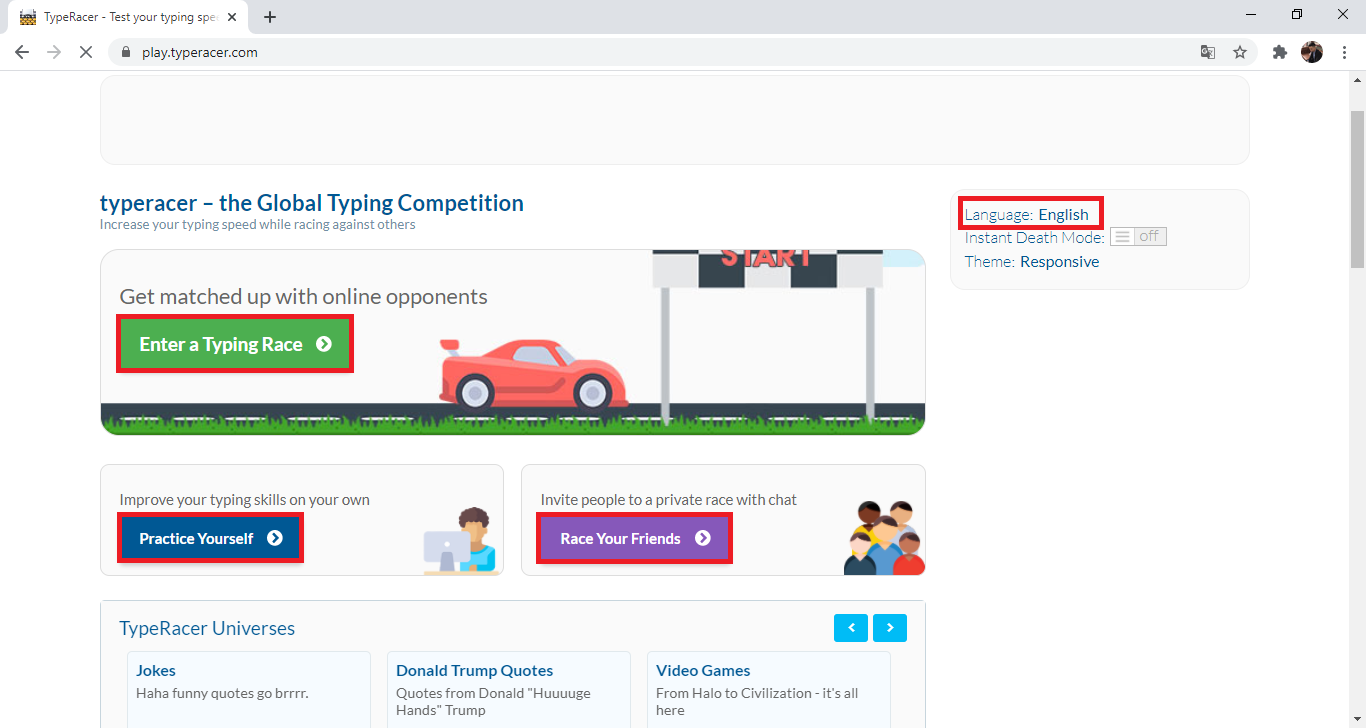Image resolution: width=1366 pixels, height=728 pixels.
Task: Open the Chrome three-dot menu
Action: [1344, 52]
